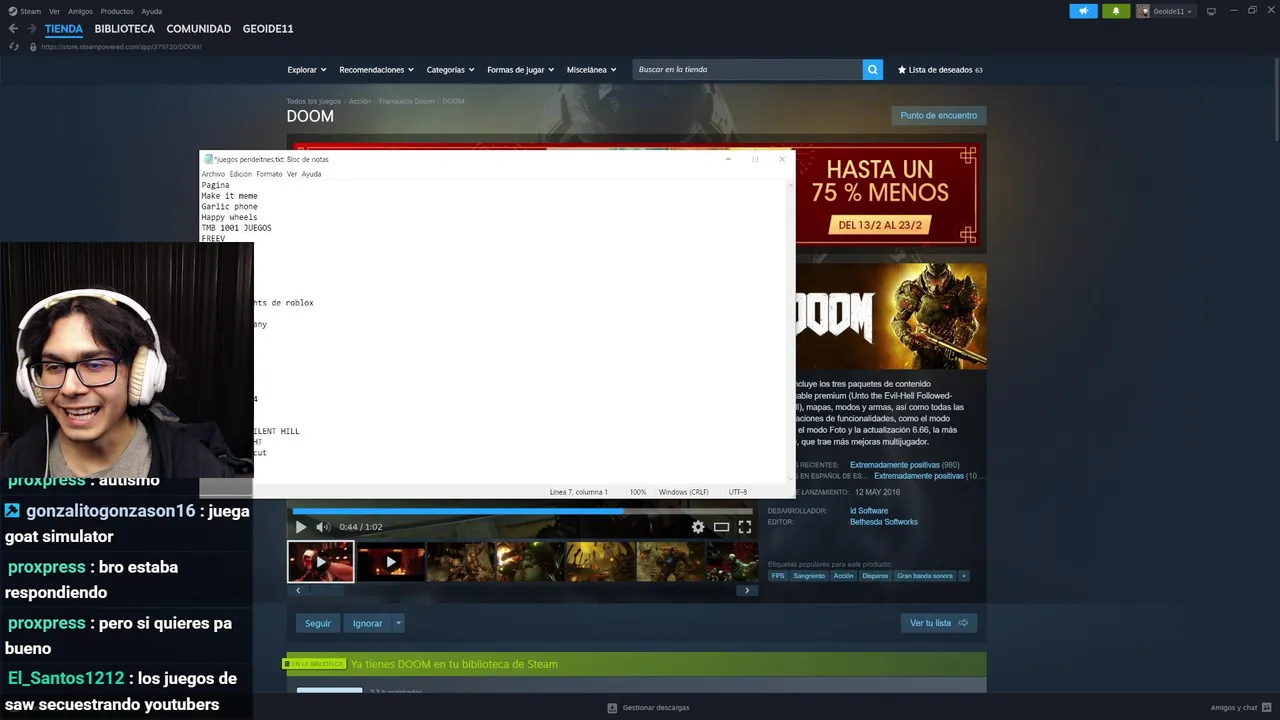
Task: Play the DOOM trailer video
Action: (x=300, y=527)
